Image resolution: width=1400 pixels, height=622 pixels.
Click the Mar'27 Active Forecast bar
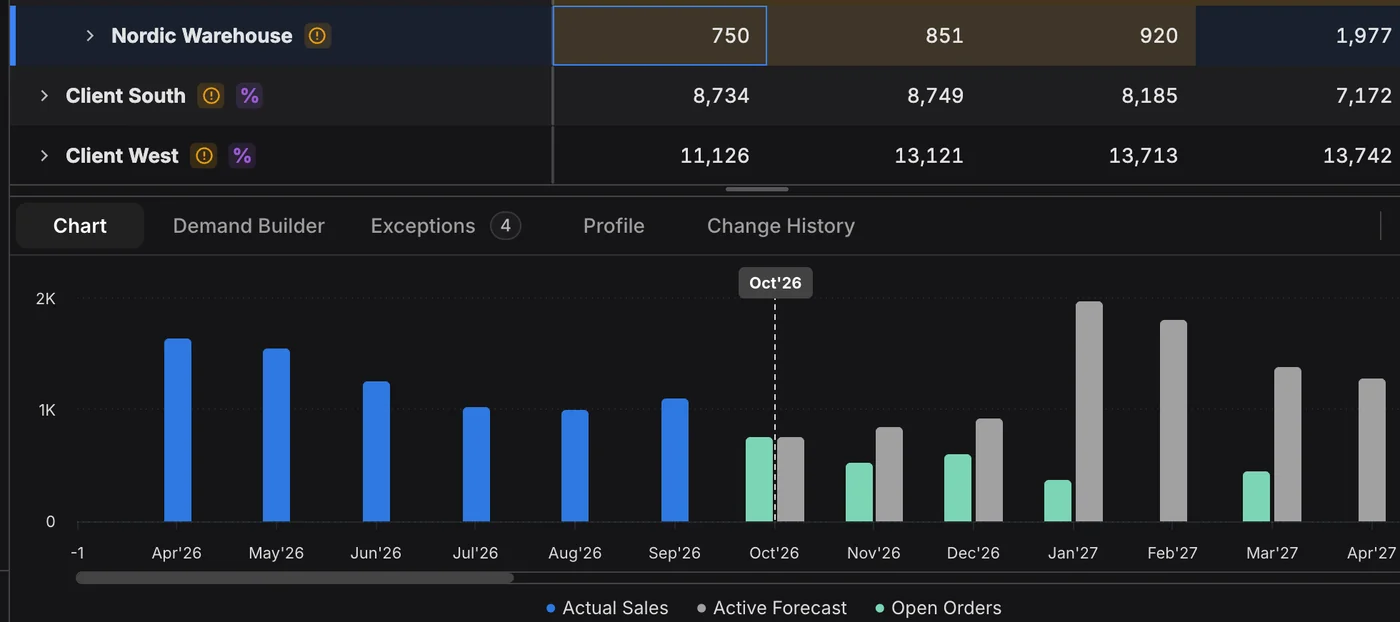1288,444
